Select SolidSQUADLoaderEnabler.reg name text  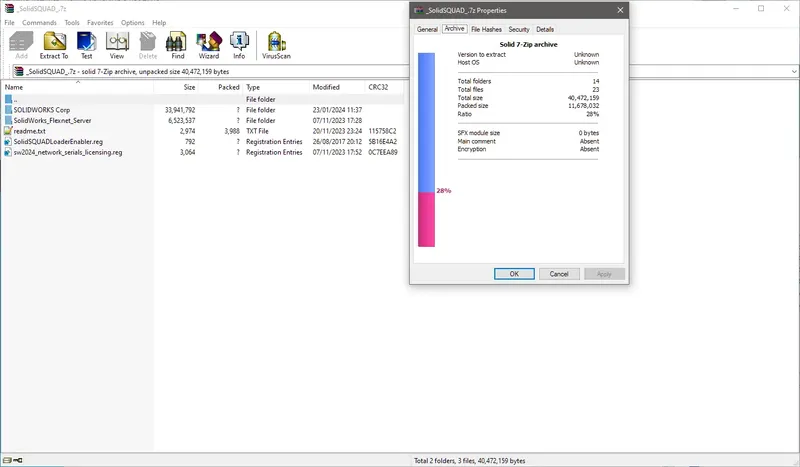click(58, 141)
